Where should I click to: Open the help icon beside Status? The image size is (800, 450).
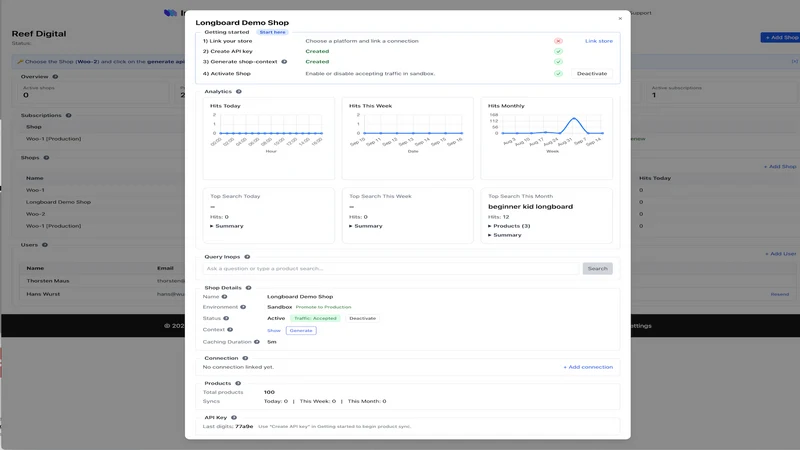point(226,318)
